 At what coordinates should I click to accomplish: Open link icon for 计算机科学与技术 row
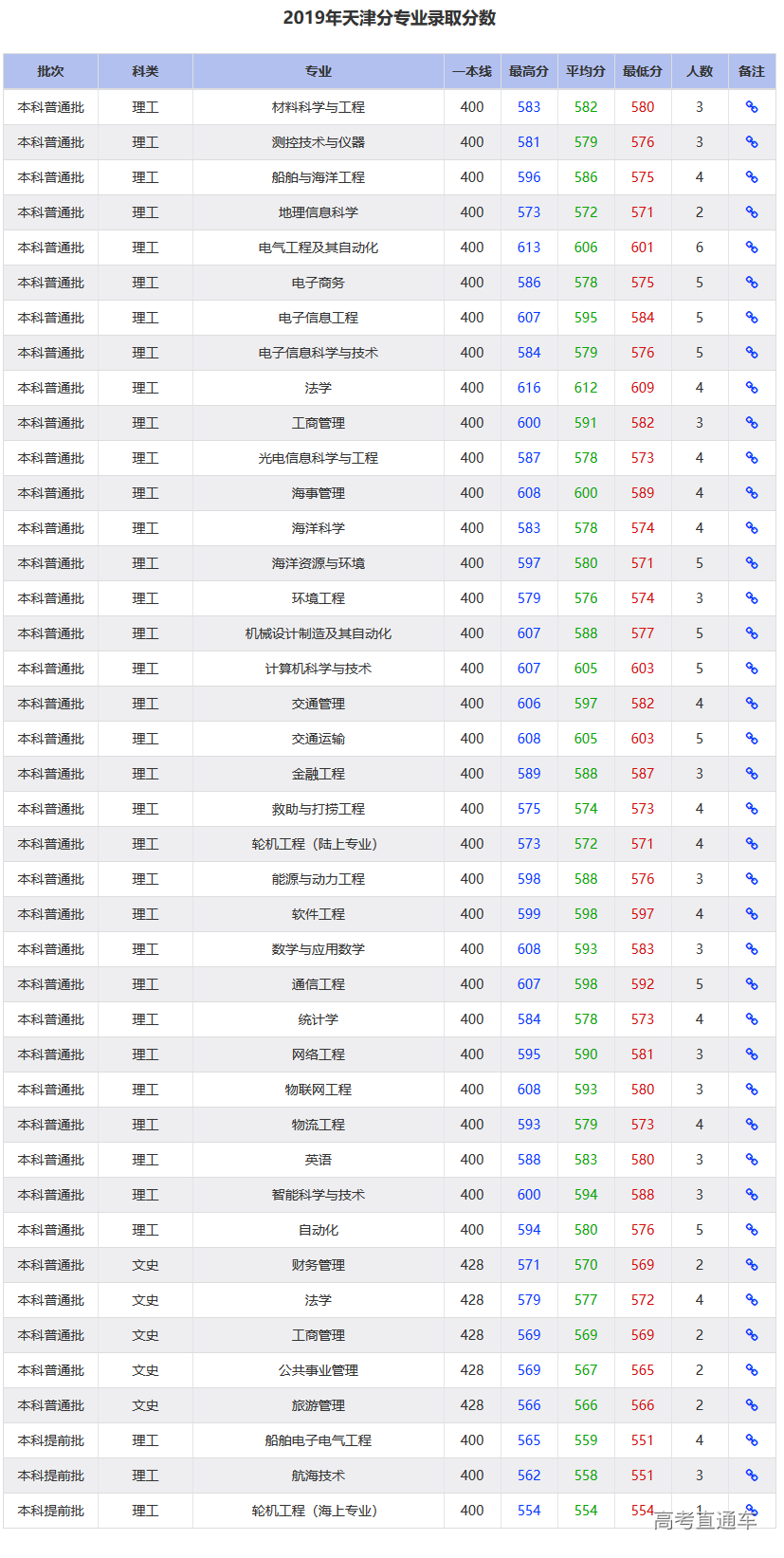(751, 669)
